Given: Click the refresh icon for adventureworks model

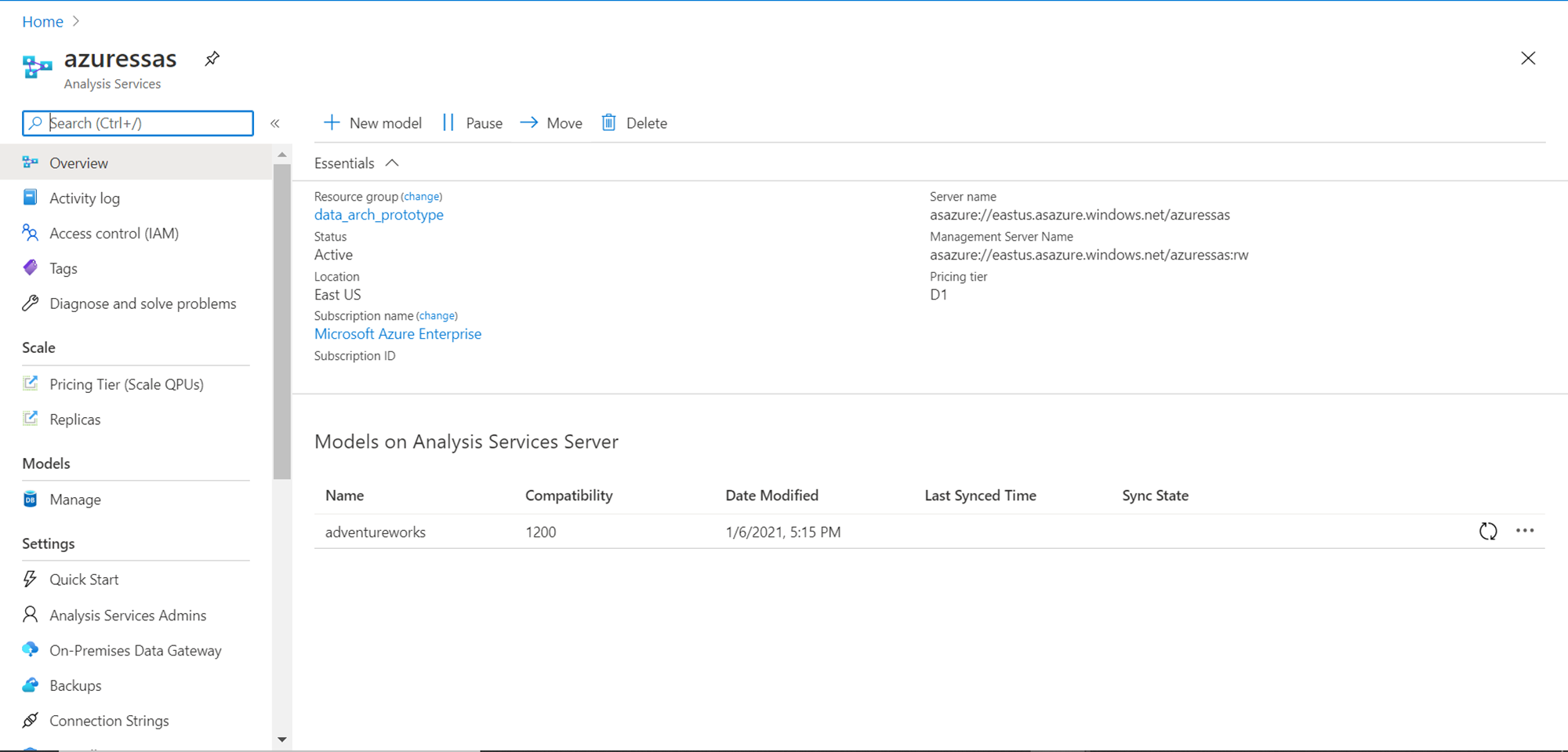Looking at the screenshot, I should click(1487, 532).
